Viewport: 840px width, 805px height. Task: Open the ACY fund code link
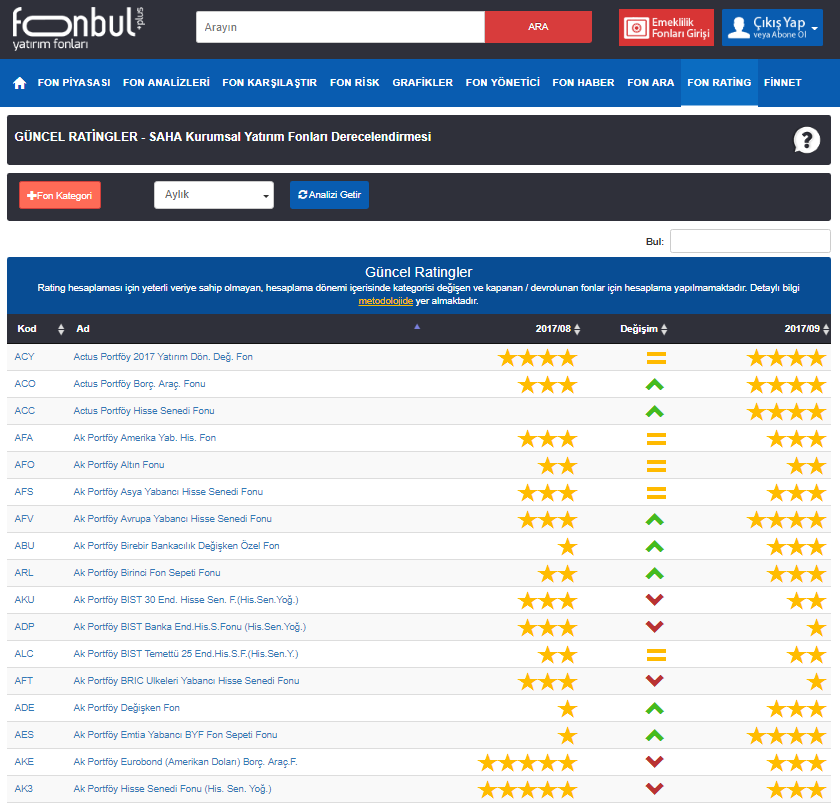[x=24, y=357]
